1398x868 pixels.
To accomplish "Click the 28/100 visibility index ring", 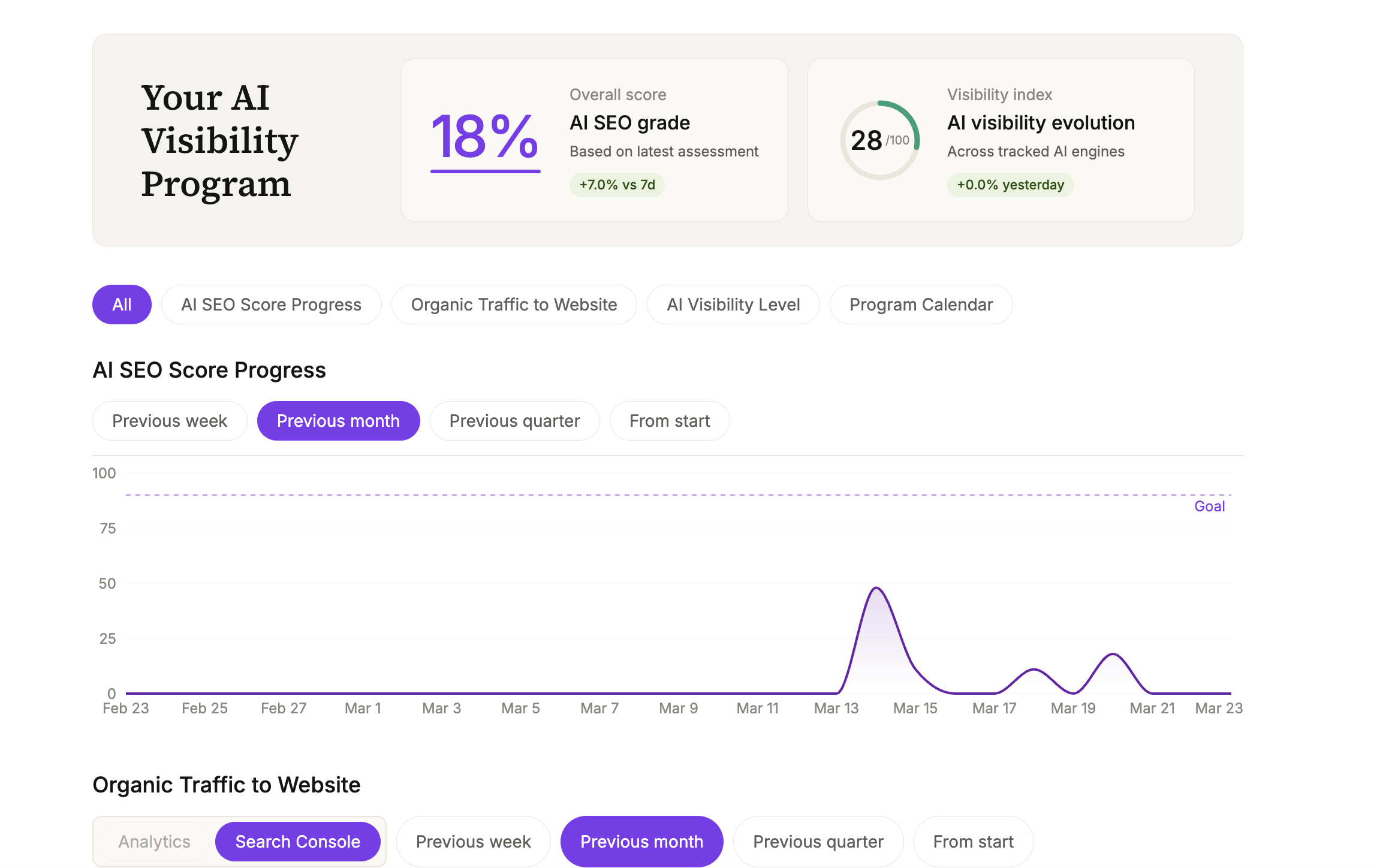I will pos(878,140).
